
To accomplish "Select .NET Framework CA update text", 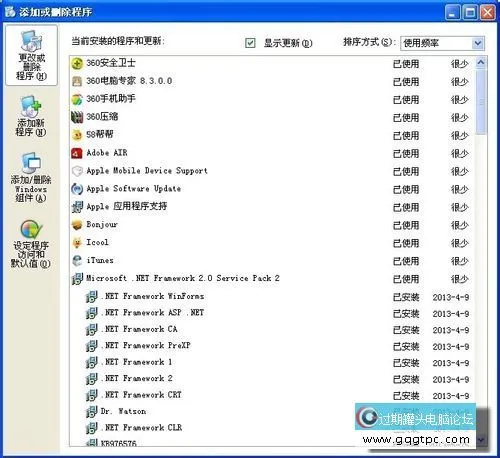I will [x=139, y=329].
